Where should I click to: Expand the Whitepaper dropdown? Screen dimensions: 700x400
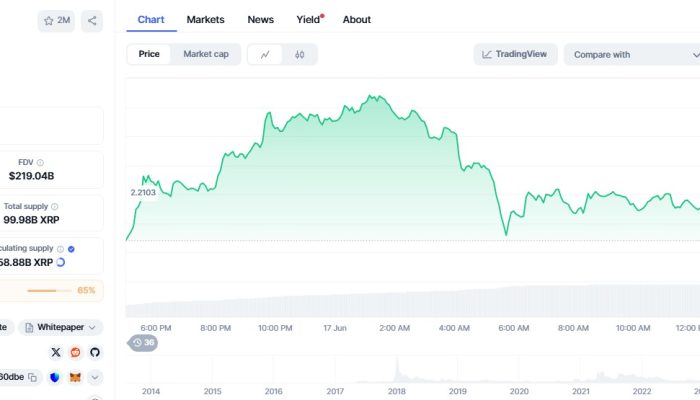click(62, 327)
